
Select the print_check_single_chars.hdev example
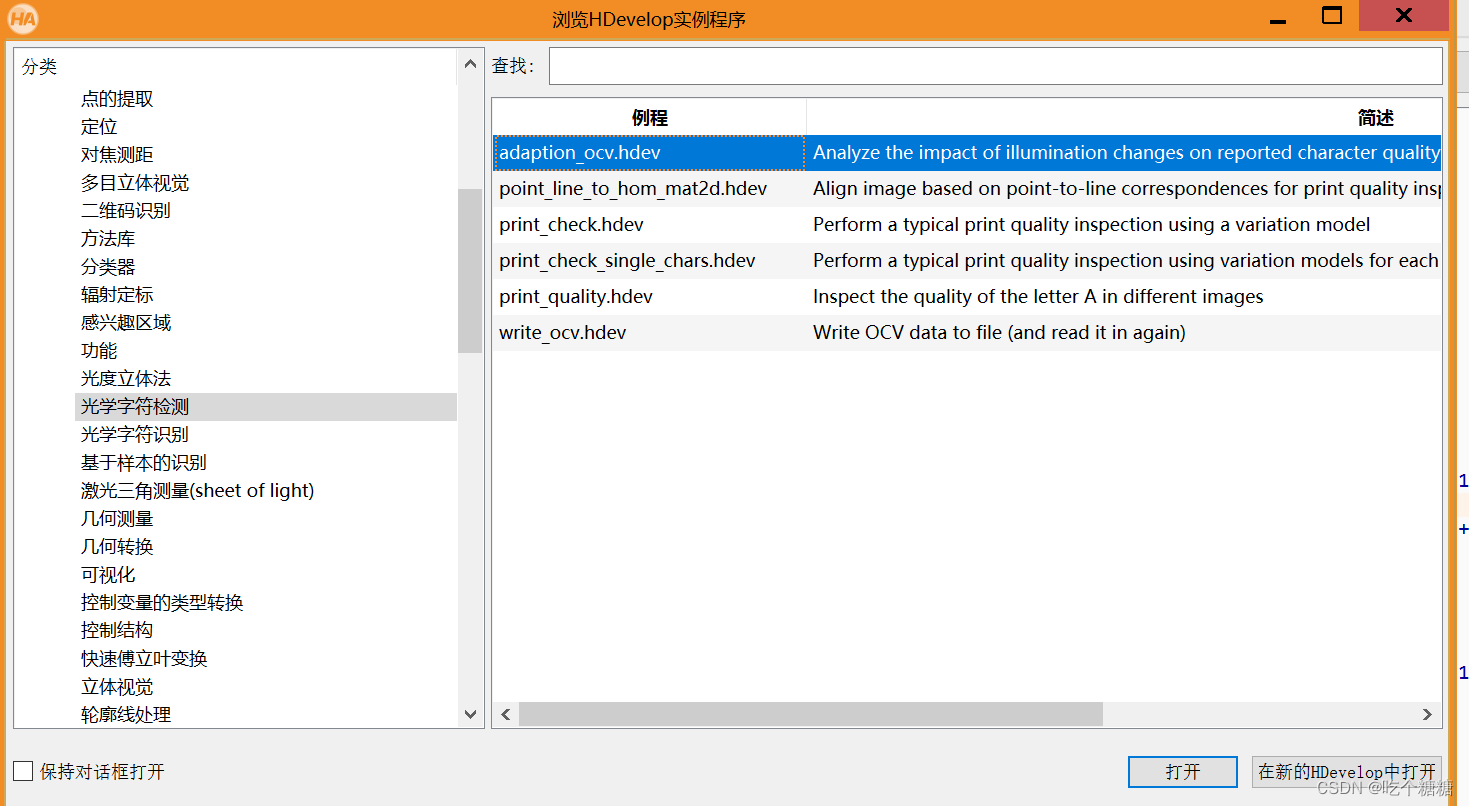click(627, 261)
